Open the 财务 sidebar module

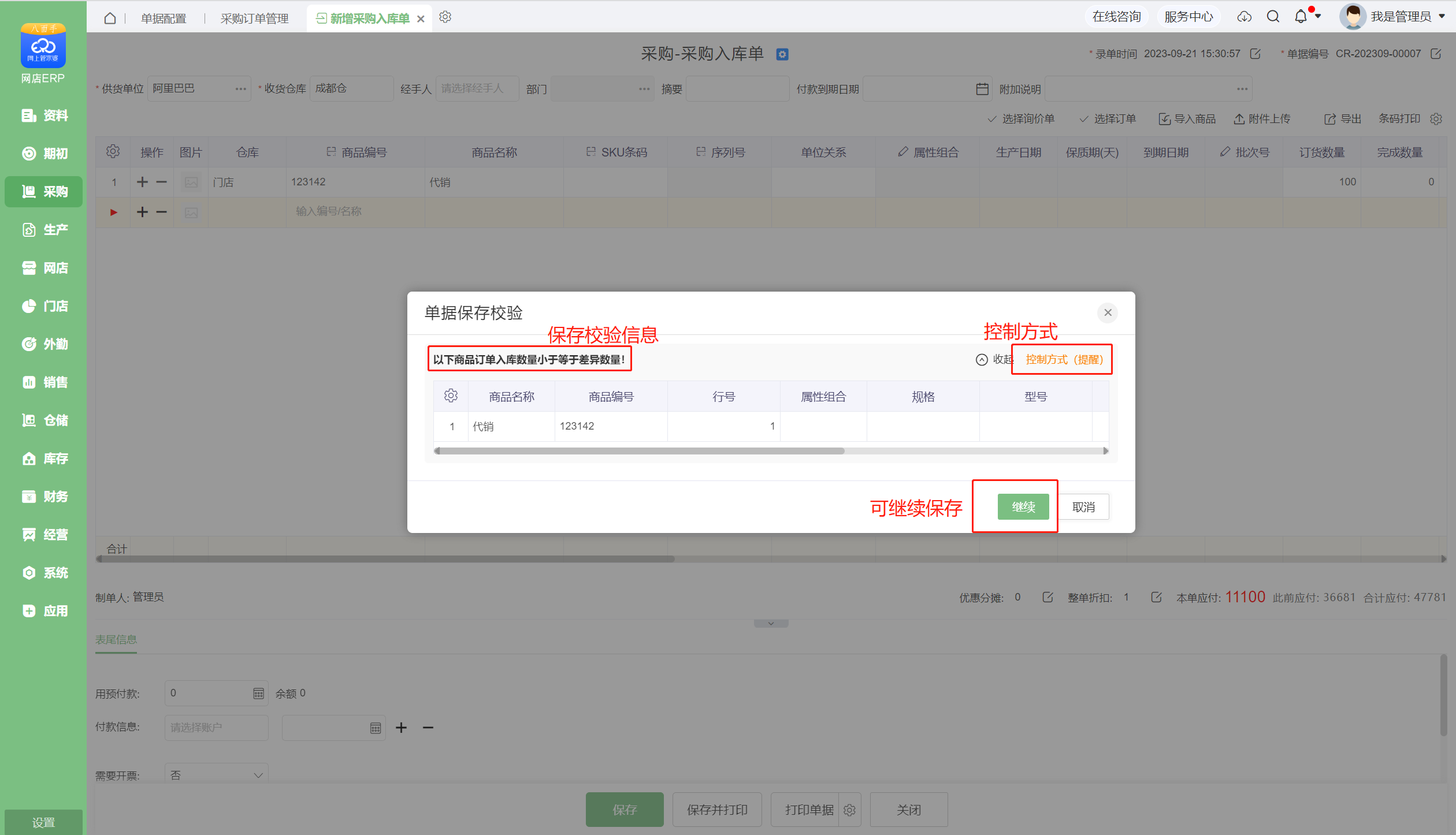tap(44, 497)
